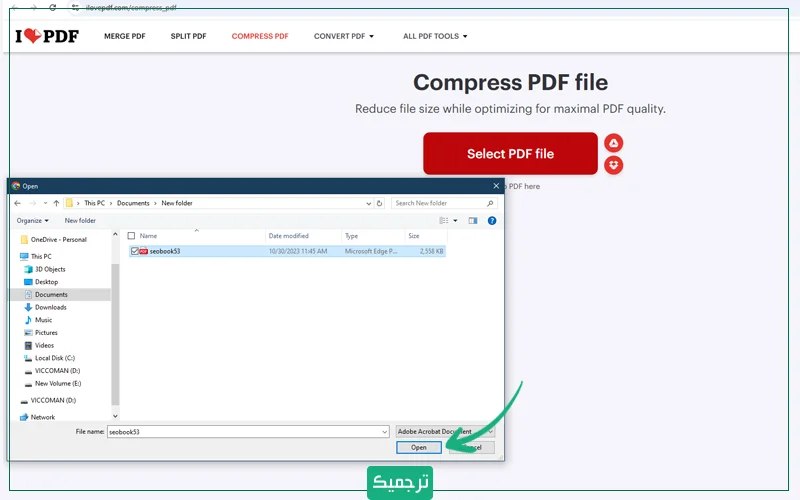
Task: Upload from Google Drive icon
Action: click(613, 143)
